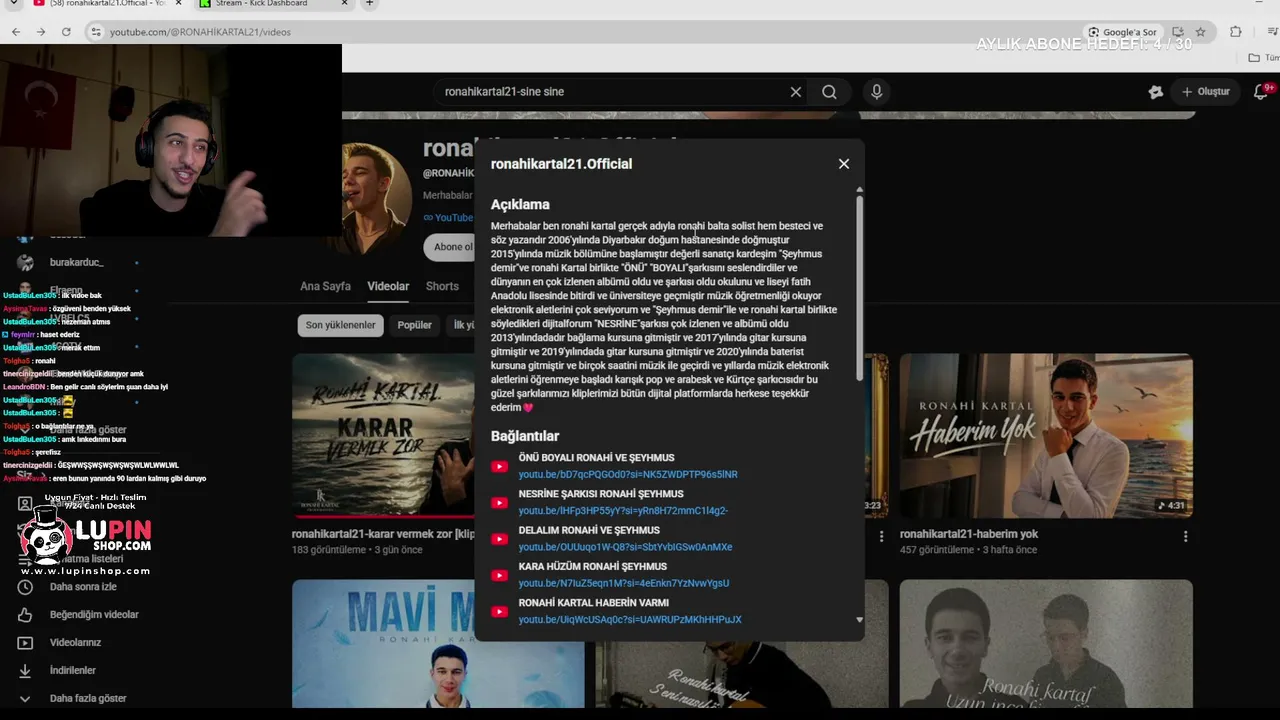Click the Oluştur create button
Viewport: 1280px width, 720px height.
1206,92
